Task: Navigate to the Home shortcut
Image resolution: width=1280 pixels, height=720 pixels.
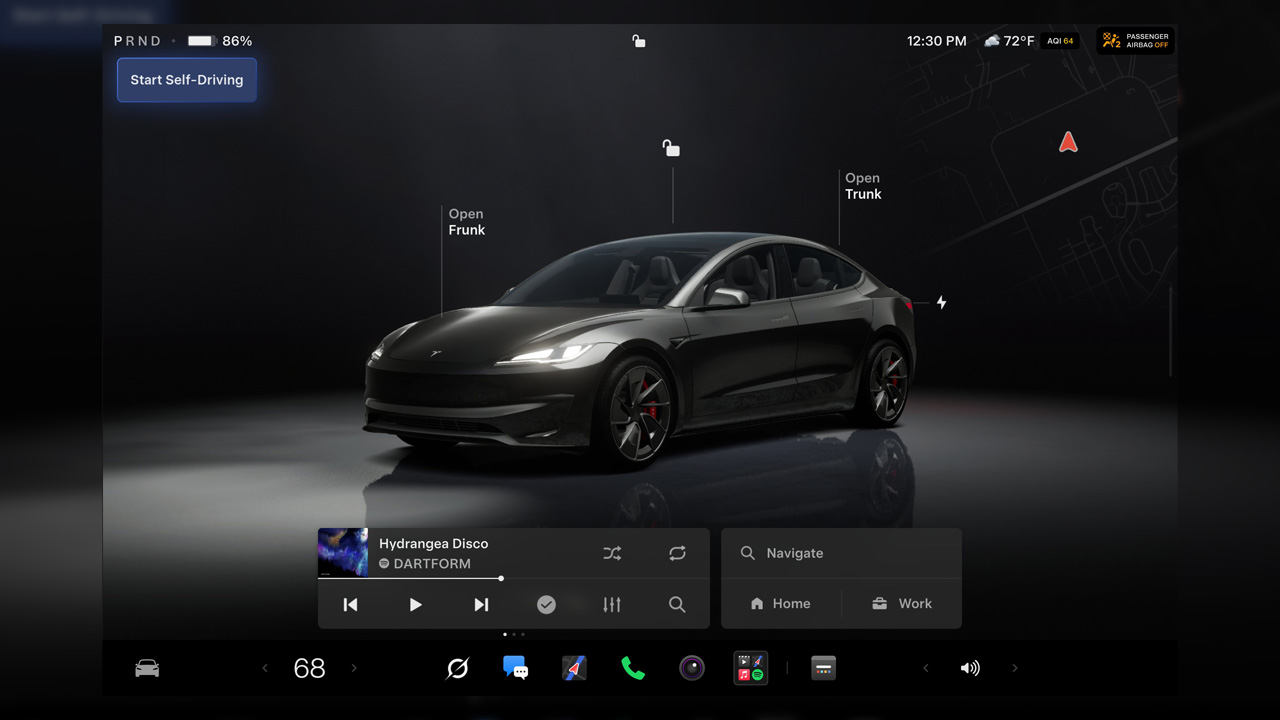Action: coord(781,604)
